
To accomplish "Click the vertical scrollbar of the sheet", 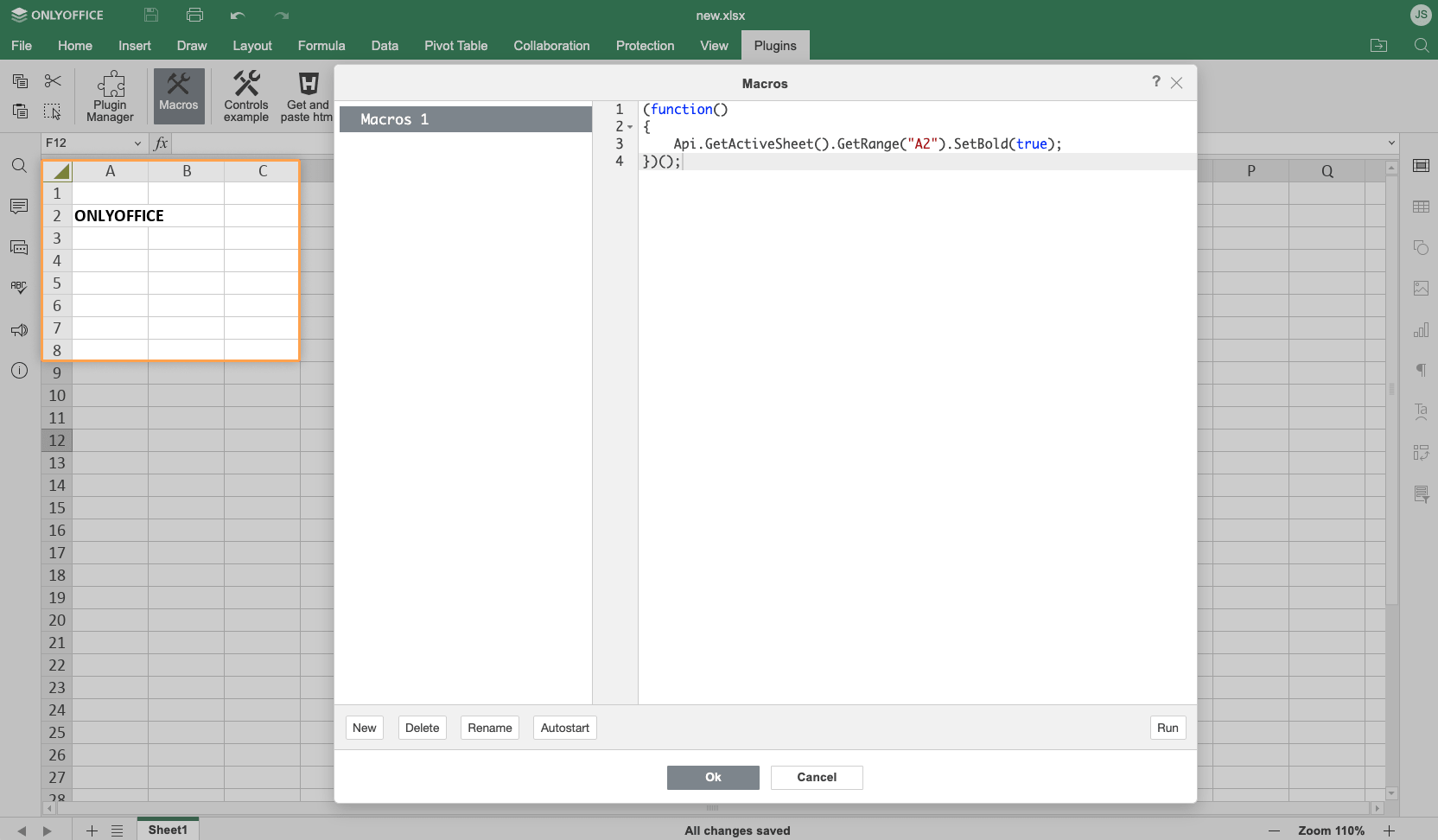I will 1391,389.
